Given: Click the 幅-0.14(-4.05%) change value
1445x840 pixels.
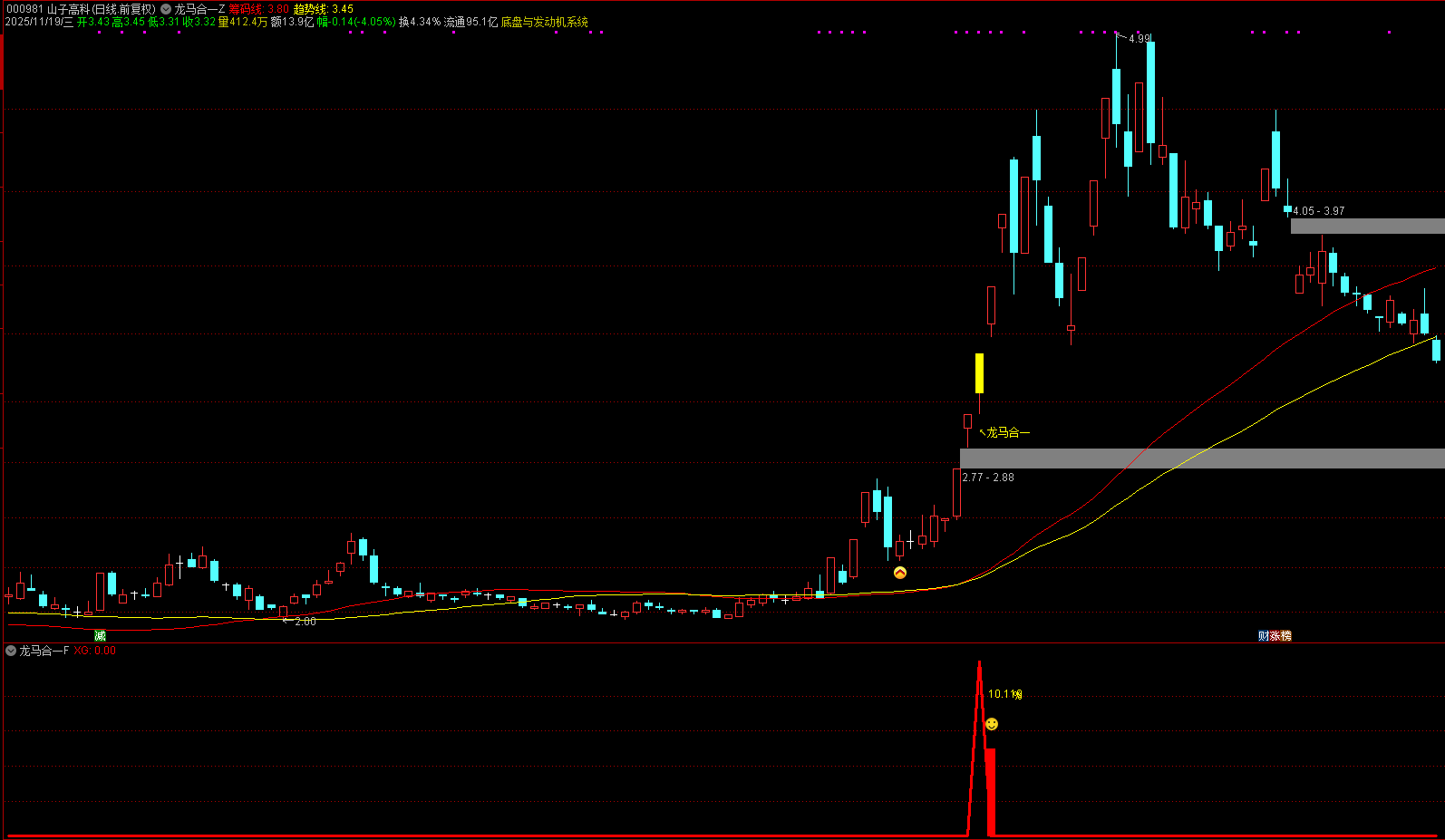Looking at the screenshot, I should click(356, 22).
